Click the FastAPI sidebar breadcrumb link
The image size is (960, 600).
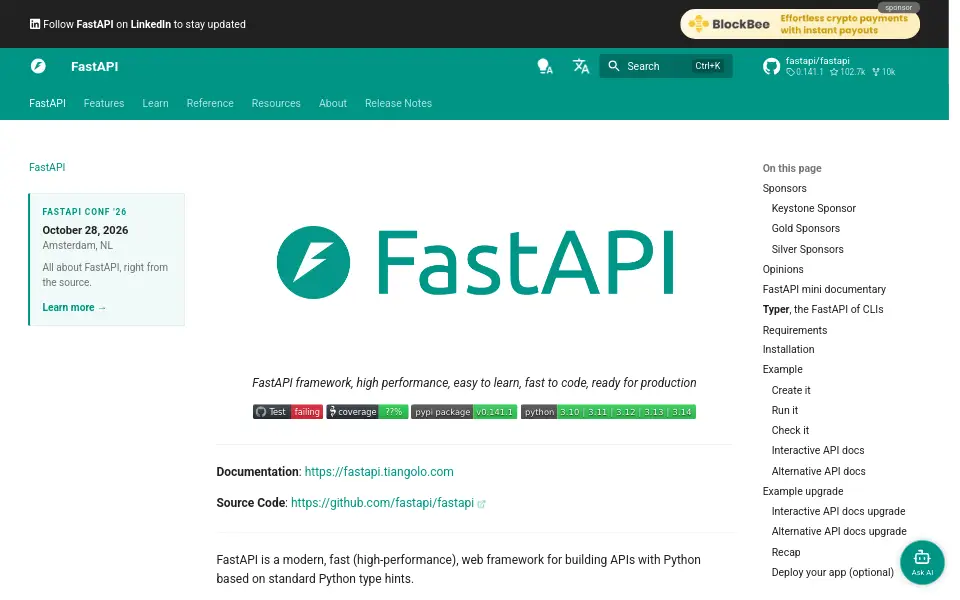[x=47, y=167]
